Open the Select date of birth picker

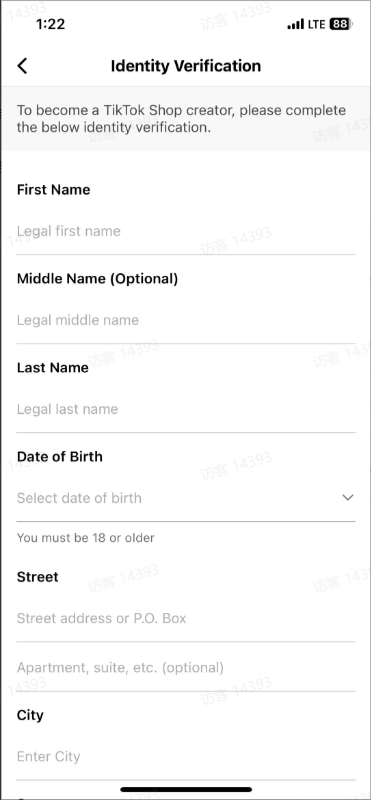point(186,498)
